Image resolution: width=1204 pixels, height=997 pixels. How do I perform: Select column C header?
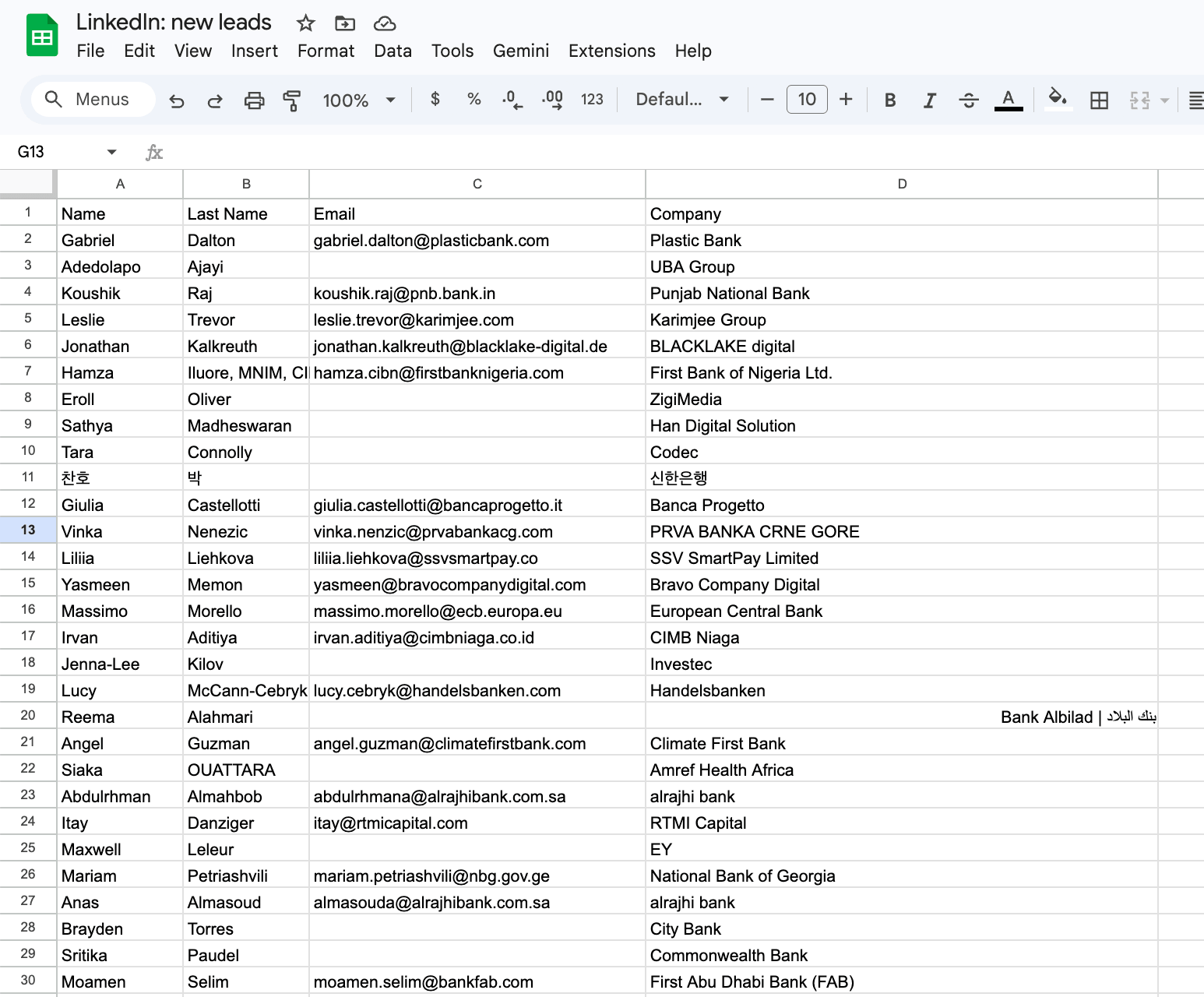pyautogui.click(x=477, y=184)
